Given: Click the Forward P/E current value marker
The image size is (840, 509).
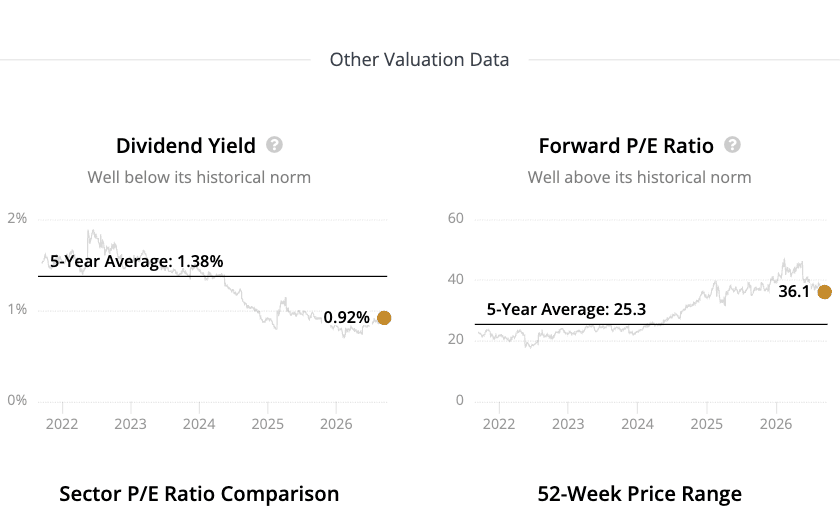Looking at the screenshot, I should click(x=824, y=292).
